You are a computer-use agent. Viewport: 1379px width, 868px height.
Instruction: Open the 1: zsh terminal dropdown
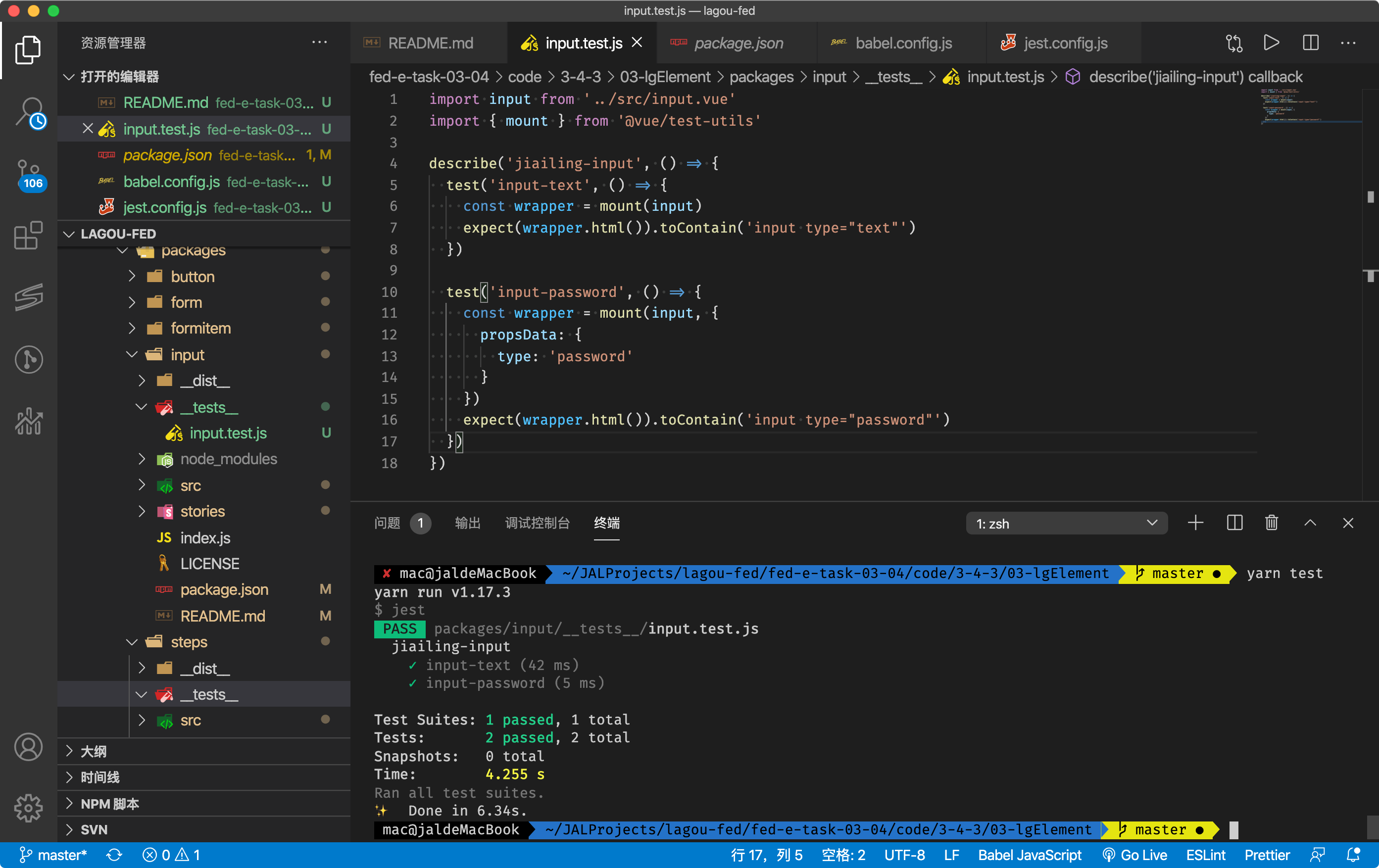point(1066,523)
